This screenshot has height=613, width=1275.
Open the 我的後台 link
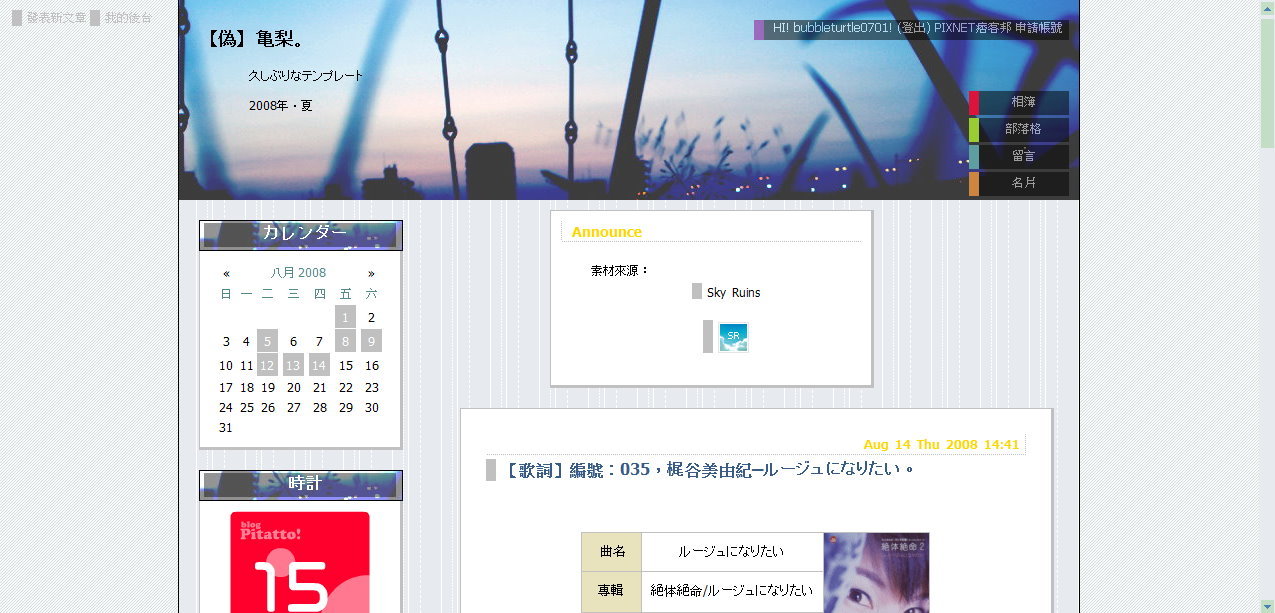pyautogui.click(x=128, y=18)
